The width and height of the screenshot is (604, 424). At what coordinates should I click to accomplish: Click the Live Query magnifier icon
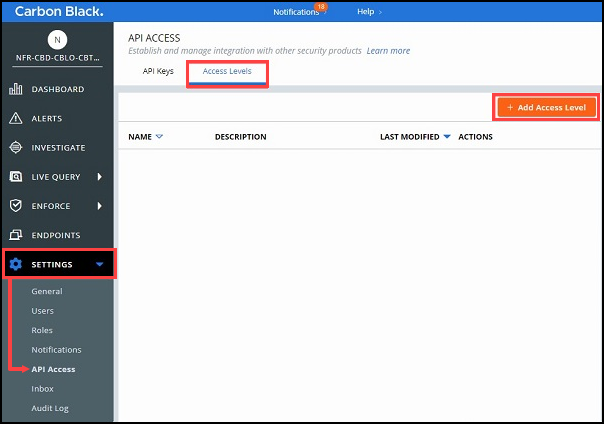pos(15,177)
